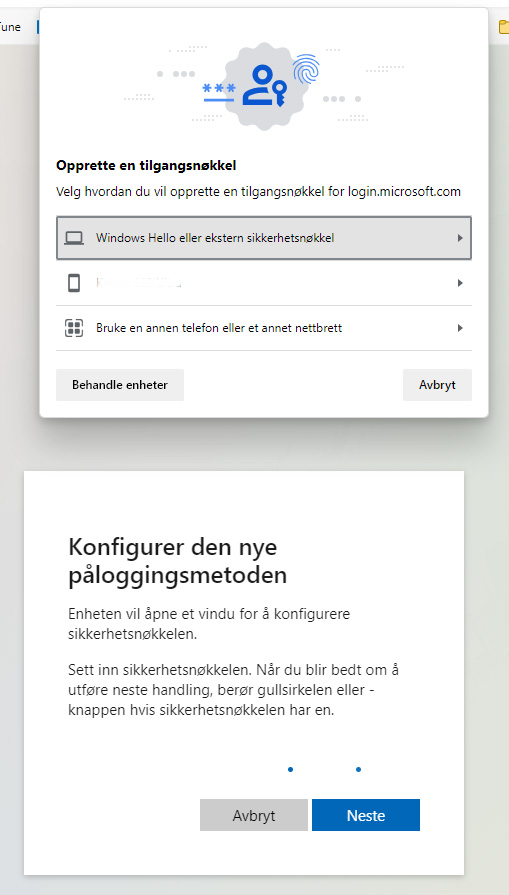This screenshot has height=895, width=509.
Task: Click the browser tab ending in 'une'
Action: tap(10, 26)
